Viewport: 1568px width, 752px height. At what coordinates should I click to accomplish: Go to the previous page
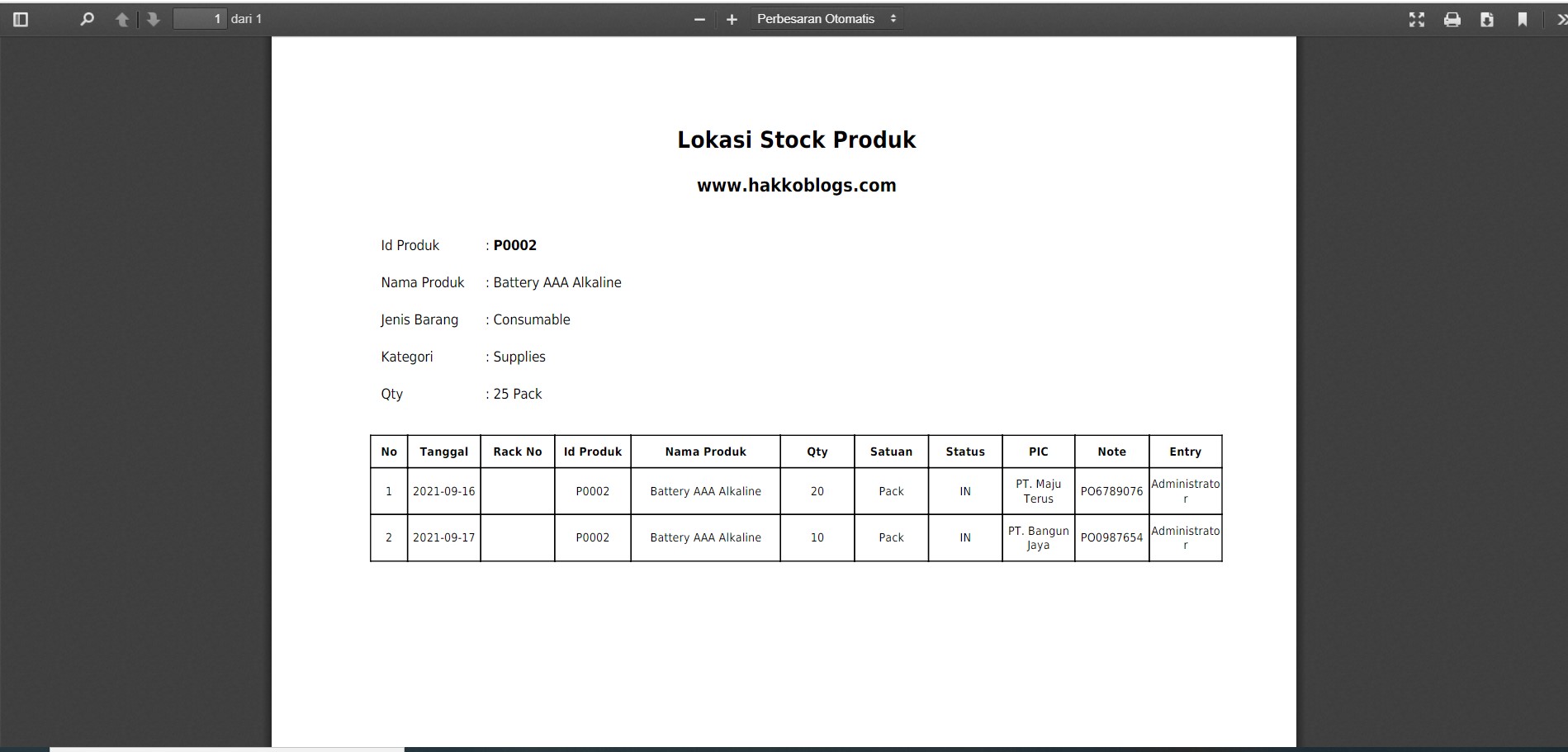point(121,19)
